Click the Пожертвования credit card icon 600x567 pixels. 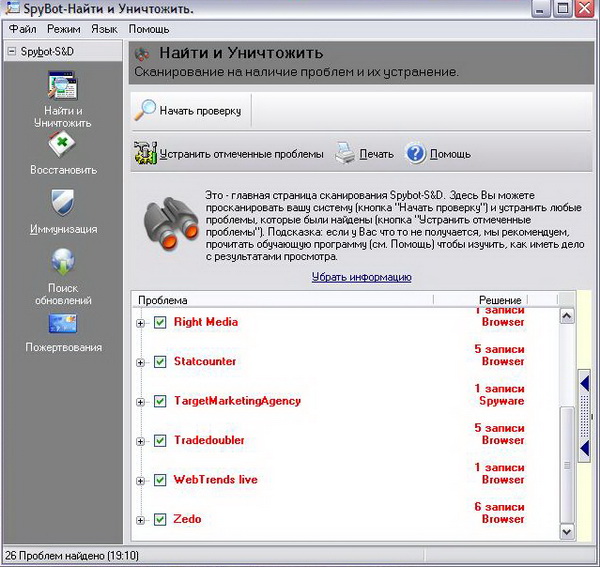pos(63,324)
